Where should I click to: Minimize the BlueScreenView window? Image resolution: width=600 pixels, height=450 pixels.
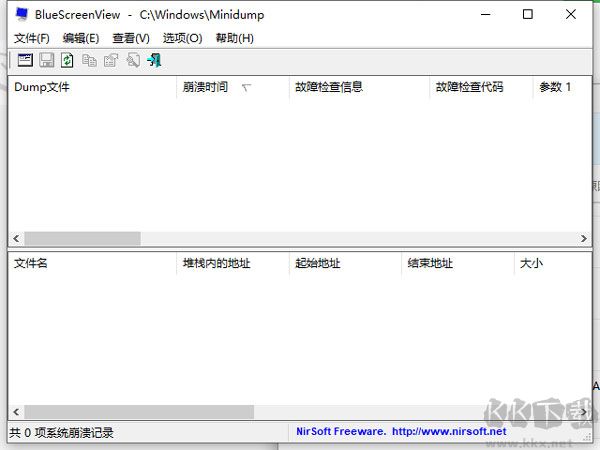tap(486, 15)
